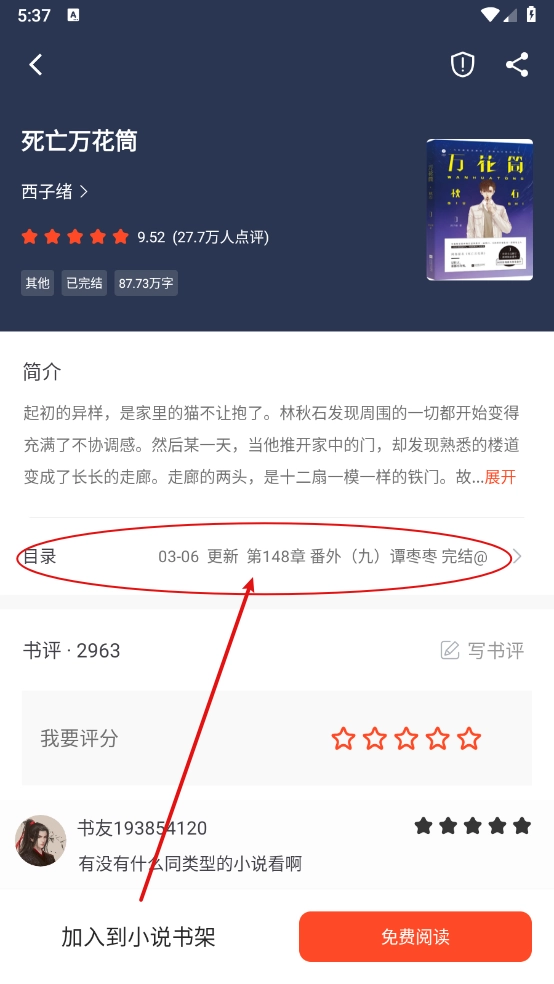Rate five stars in 我要评分
This screenshot has height=984, width=554.
[x=469, y=739]
